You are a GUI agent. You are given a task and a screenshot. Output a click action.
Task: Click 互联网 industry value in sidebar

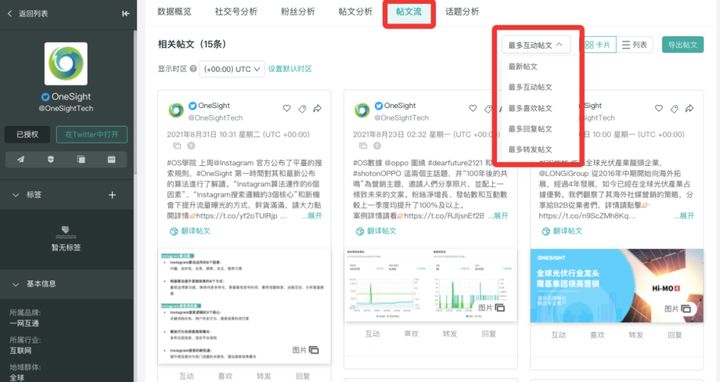tap(20, 351)
